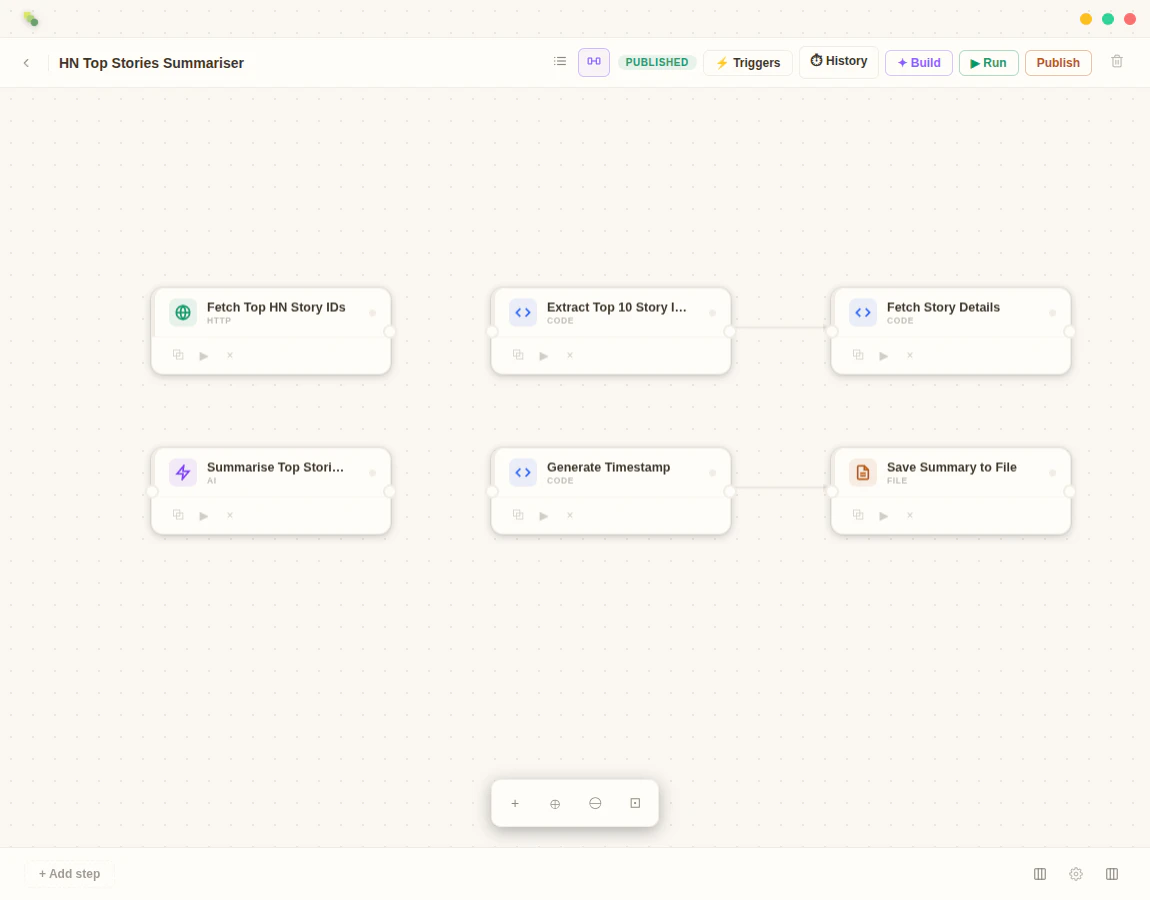Screen dimensions: 1150x900
Task: Click file icon on Save Summary to File
Action: [862, 472]
